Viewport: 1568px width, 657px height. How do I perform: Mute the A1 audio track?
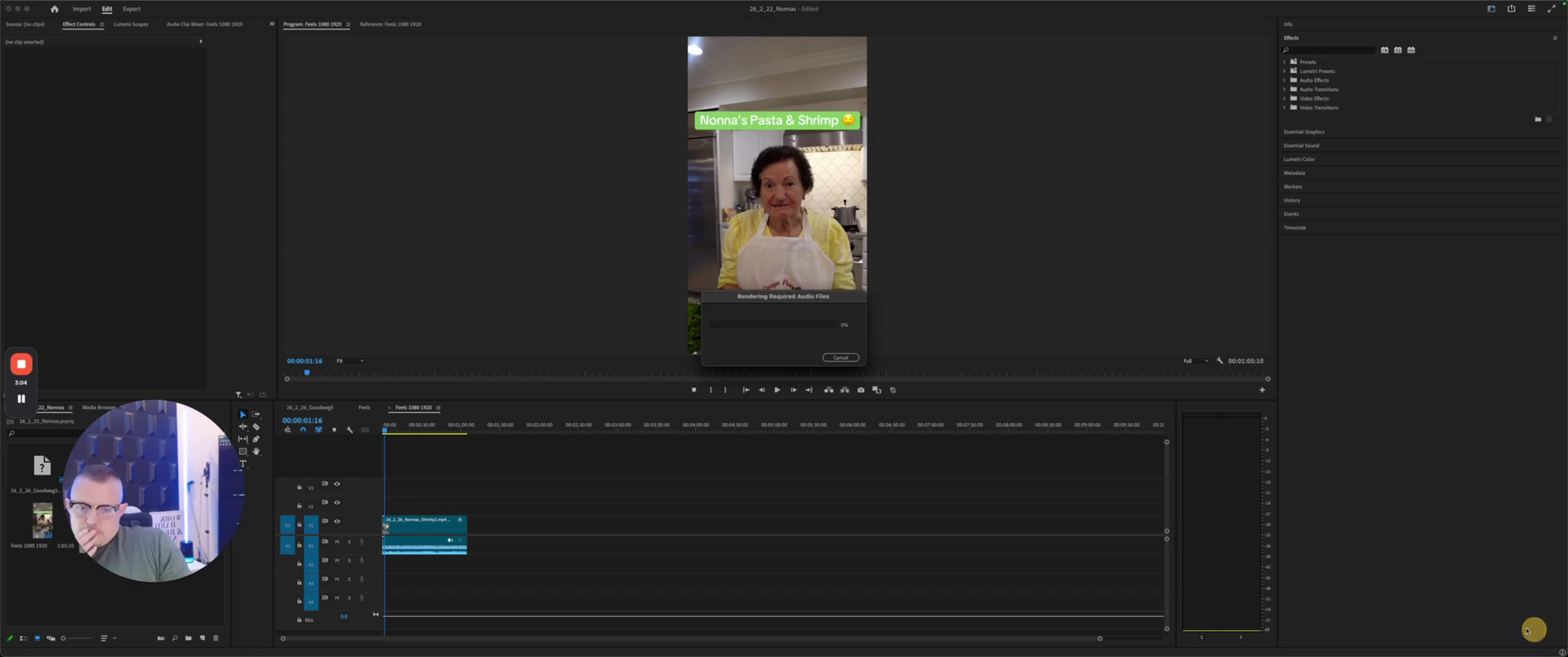coord(336,542)
